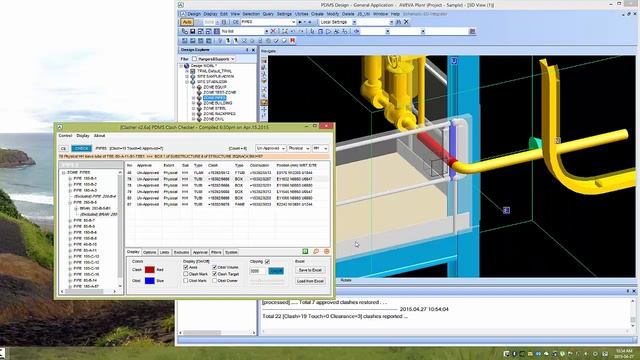Select ZONE RACKPIPES in Design Explorer
This screenshot has height=360, width=640.
[219, 114]
